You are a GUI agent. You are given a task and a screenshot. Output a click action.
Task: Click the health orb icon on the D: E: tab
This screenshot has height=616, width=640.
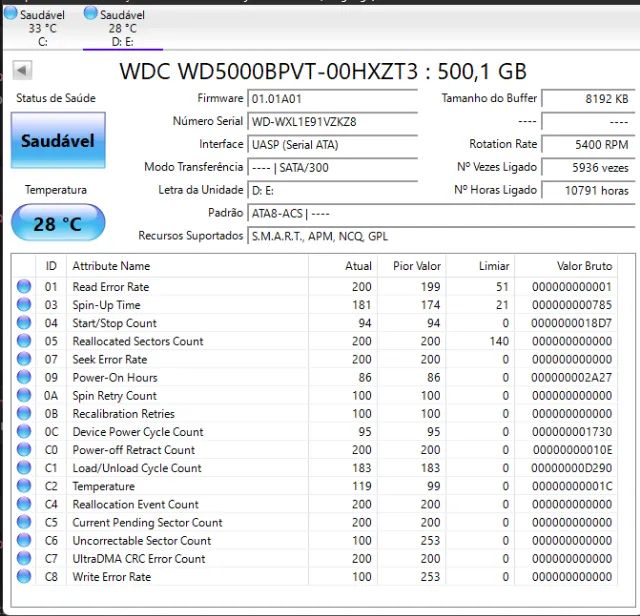pos(91,13)
